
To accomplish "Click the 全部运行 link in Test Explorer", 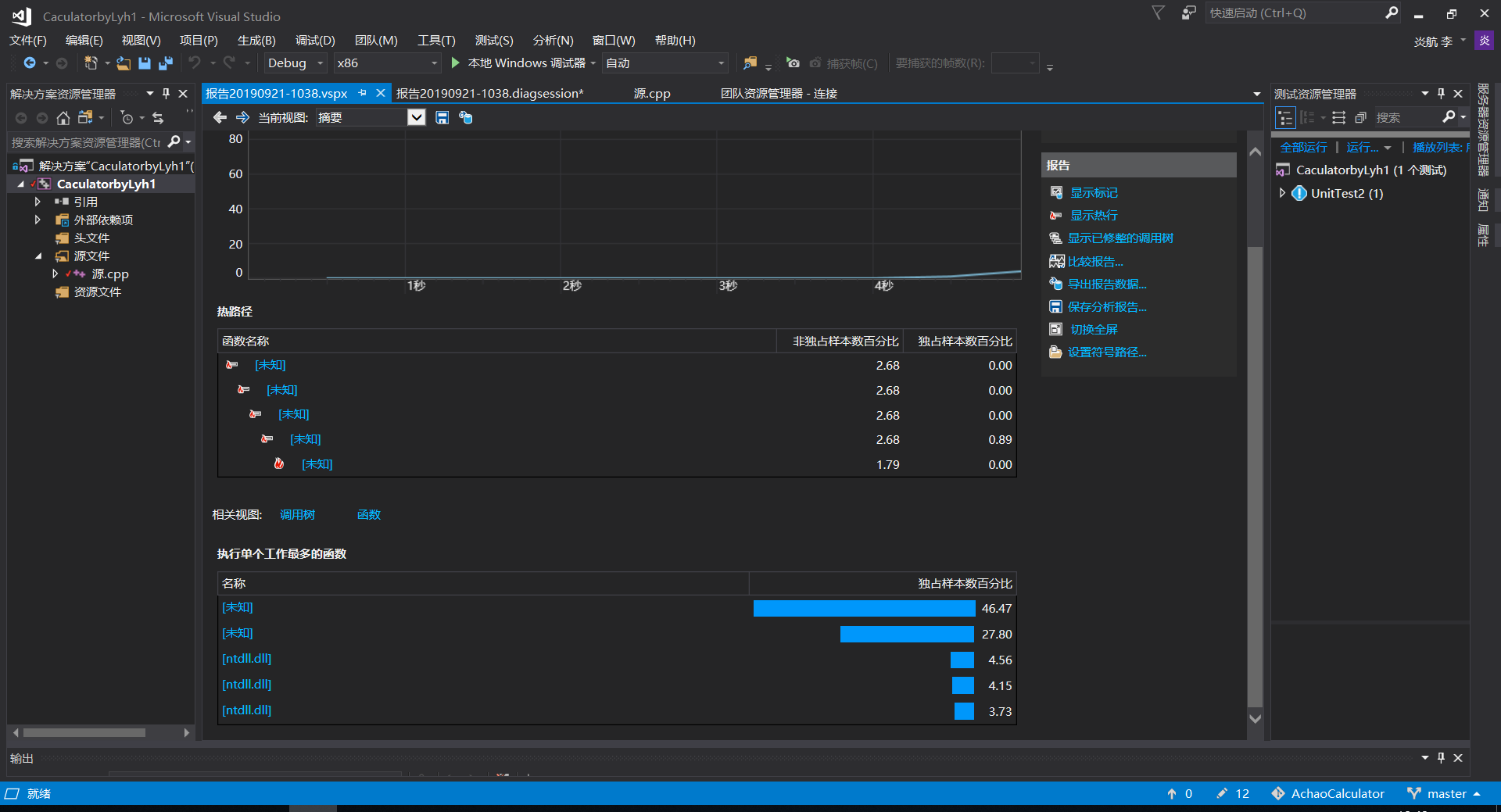I will tap(1303, 147).
